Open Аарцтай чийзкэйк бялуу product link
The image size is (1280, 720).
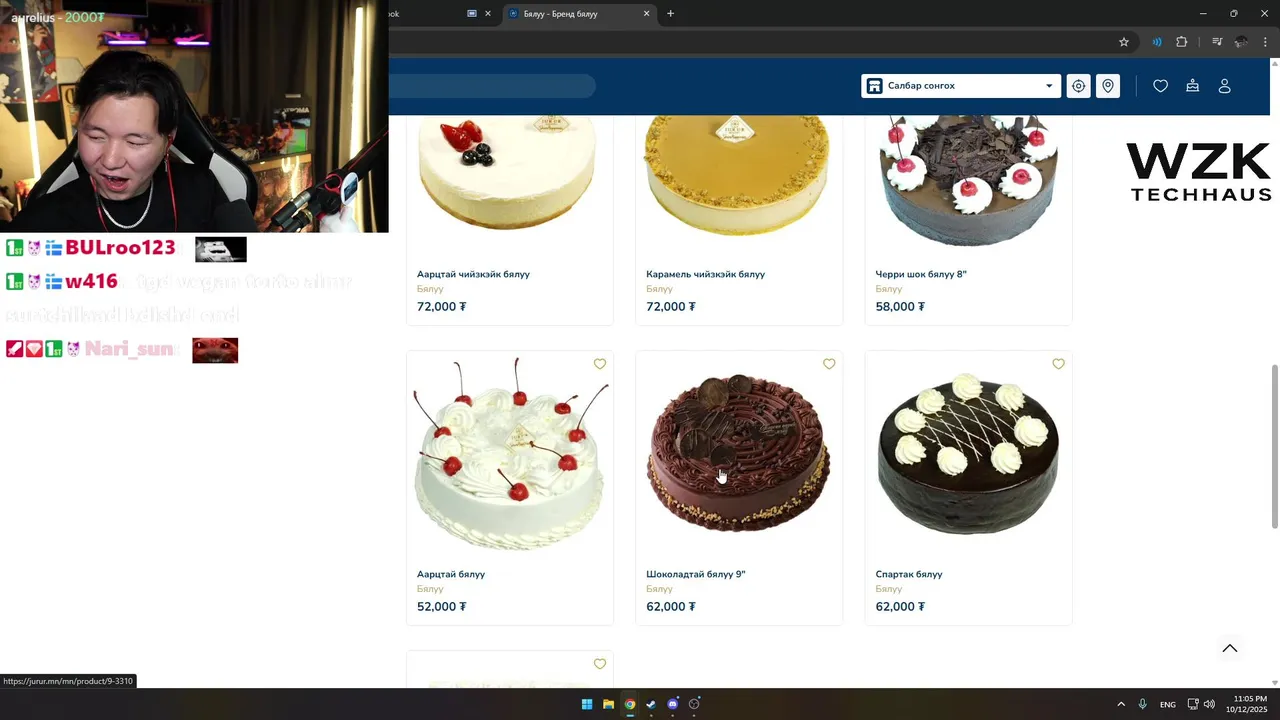coord(473,274)
